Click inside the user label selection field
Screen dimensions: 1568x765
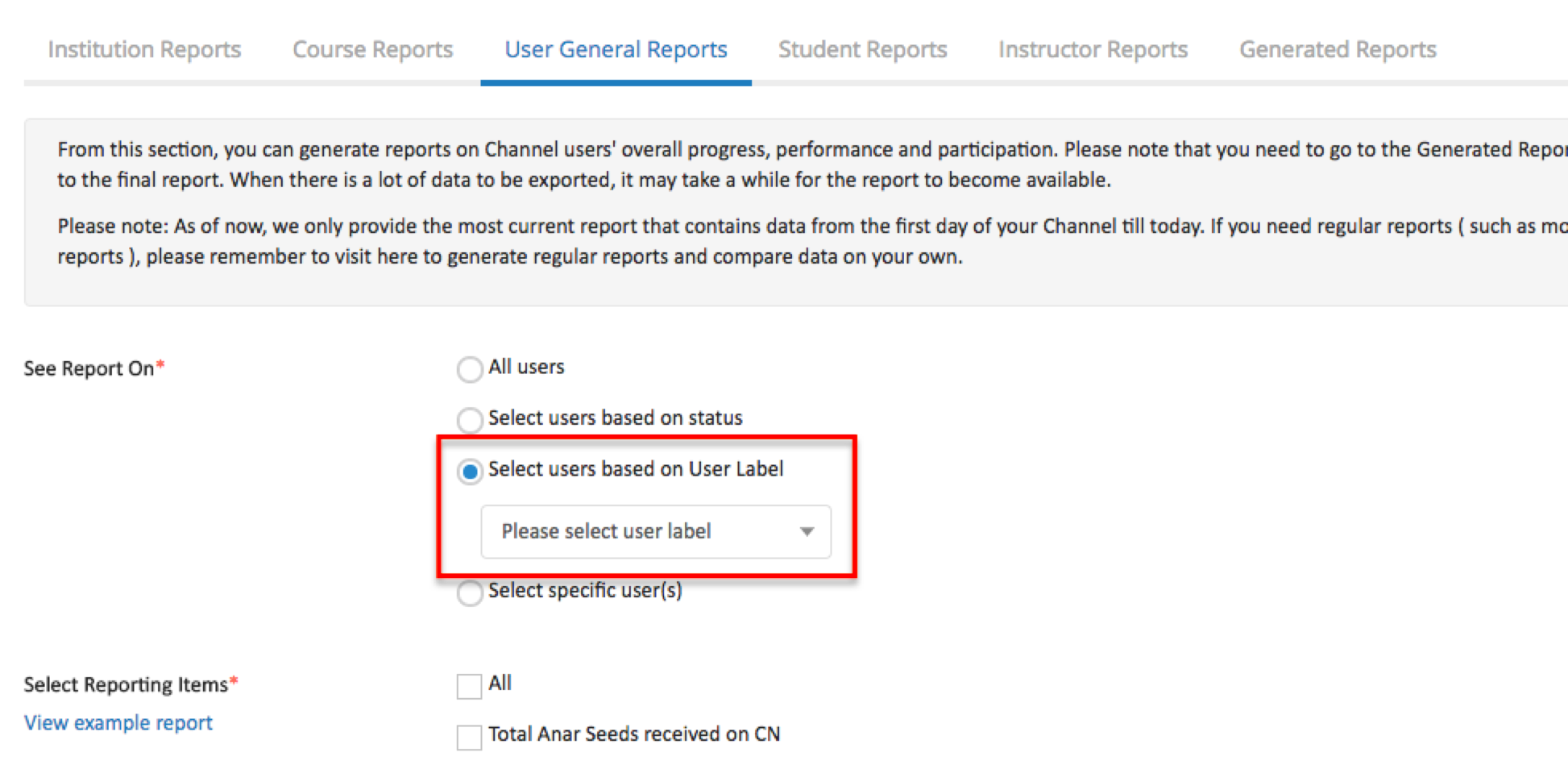[628, 532]
